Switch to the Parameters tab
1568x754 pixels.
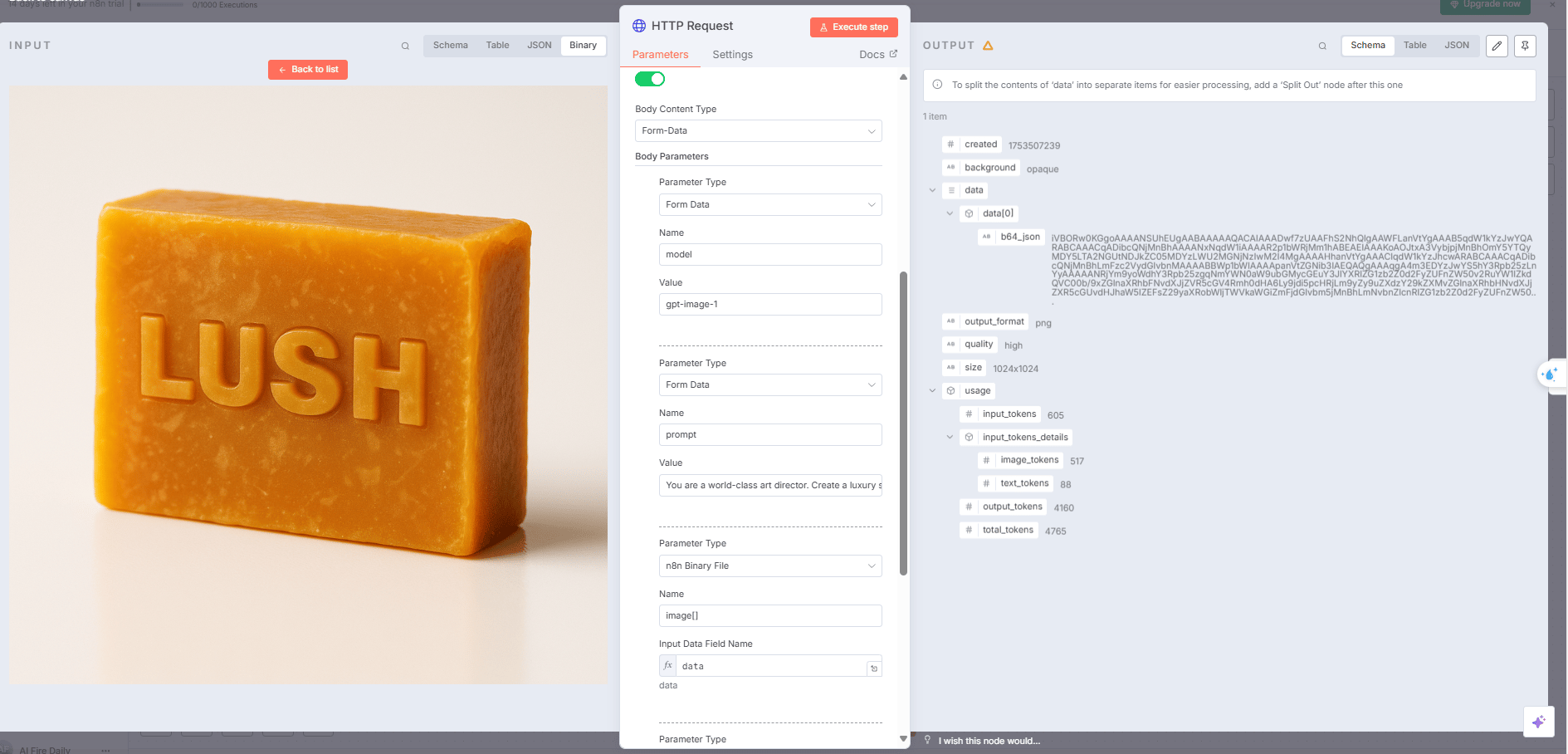660,55
